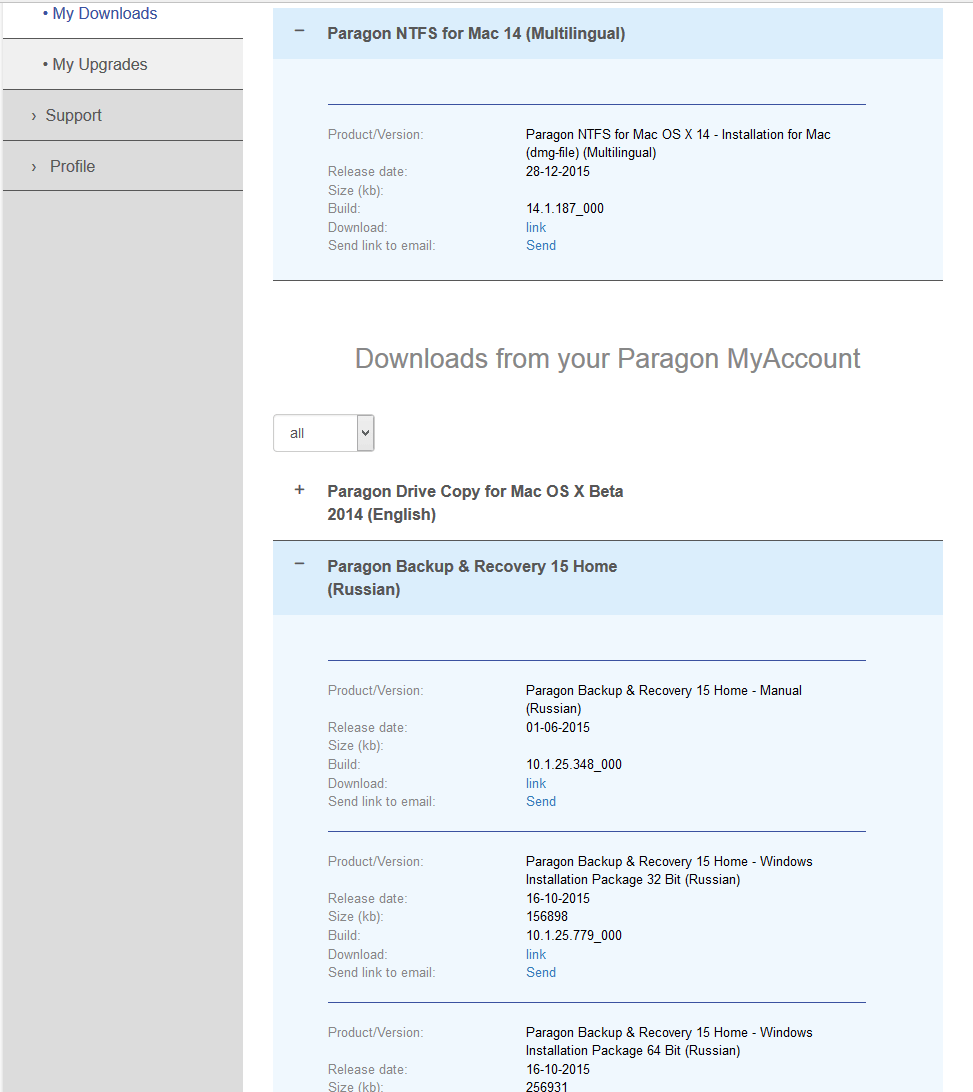Viewport: 973px width, 1092px height.
Task: Collapse the Paragon NTFS for Mac 14 section
Action: click(x=299, y=31)
